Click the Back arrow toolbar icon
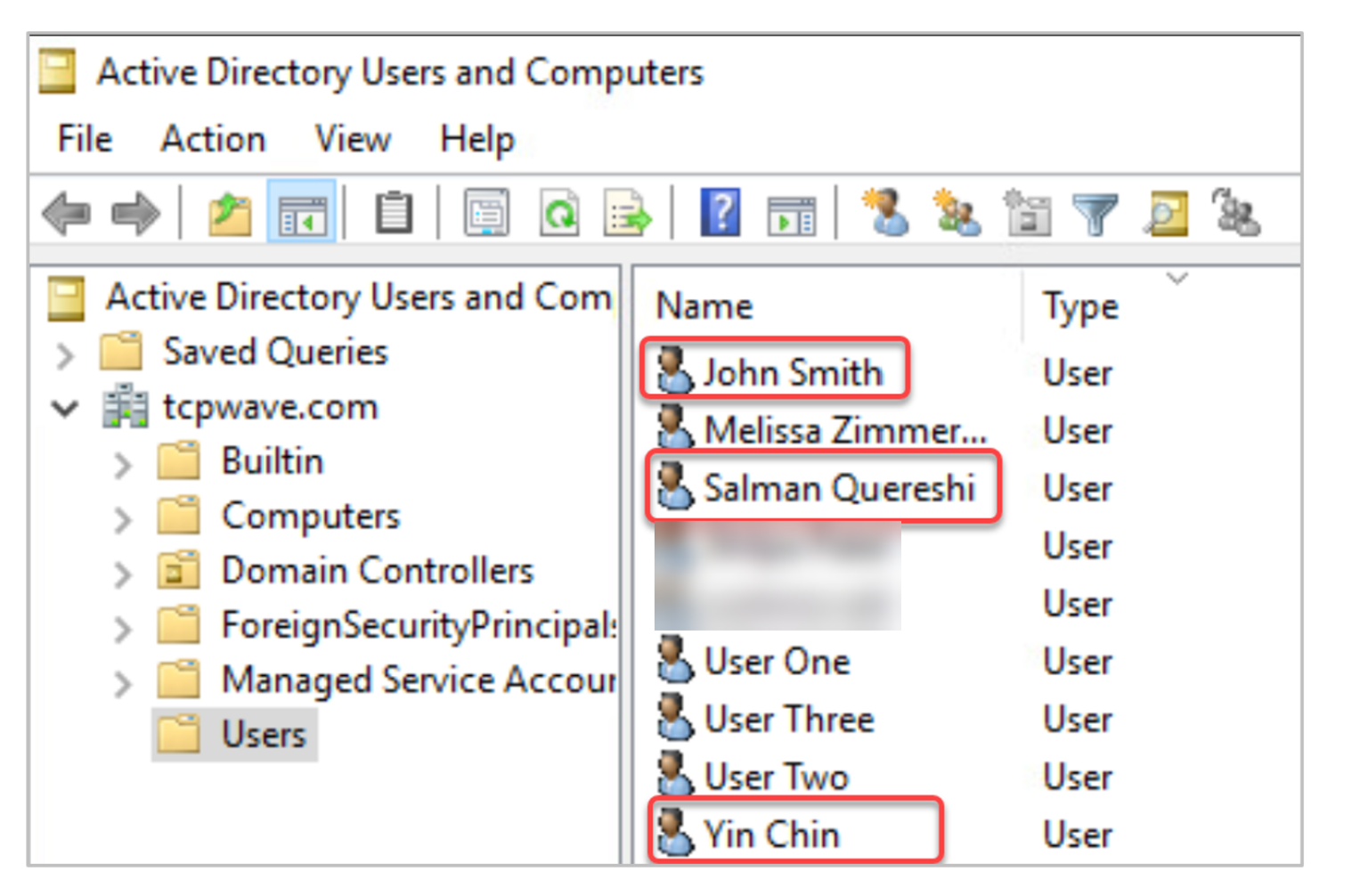The image size is (1368, 896). tap(66, 215)
